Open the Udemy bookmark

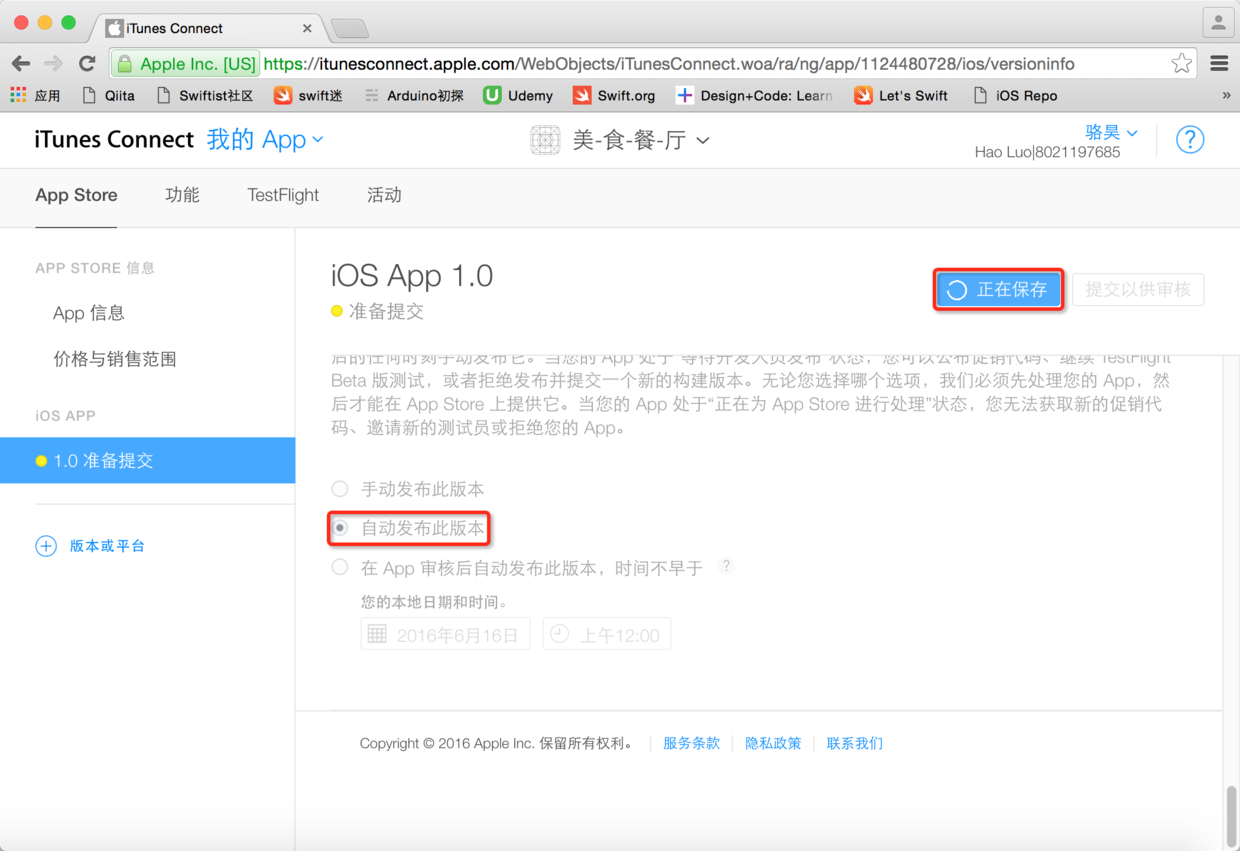(518, 95)
